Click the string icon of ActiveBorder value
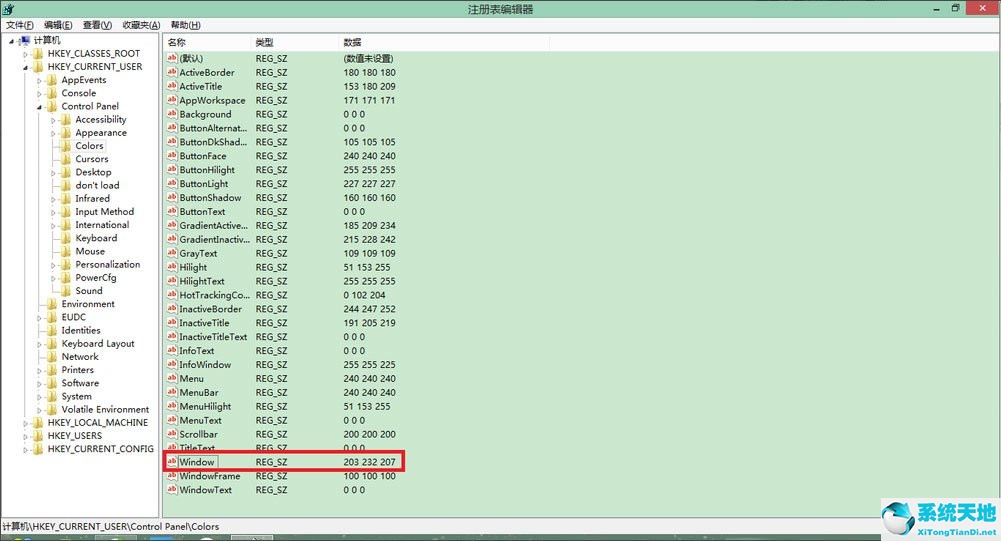This screenshot has height=541, width=1001. (172, 72)
